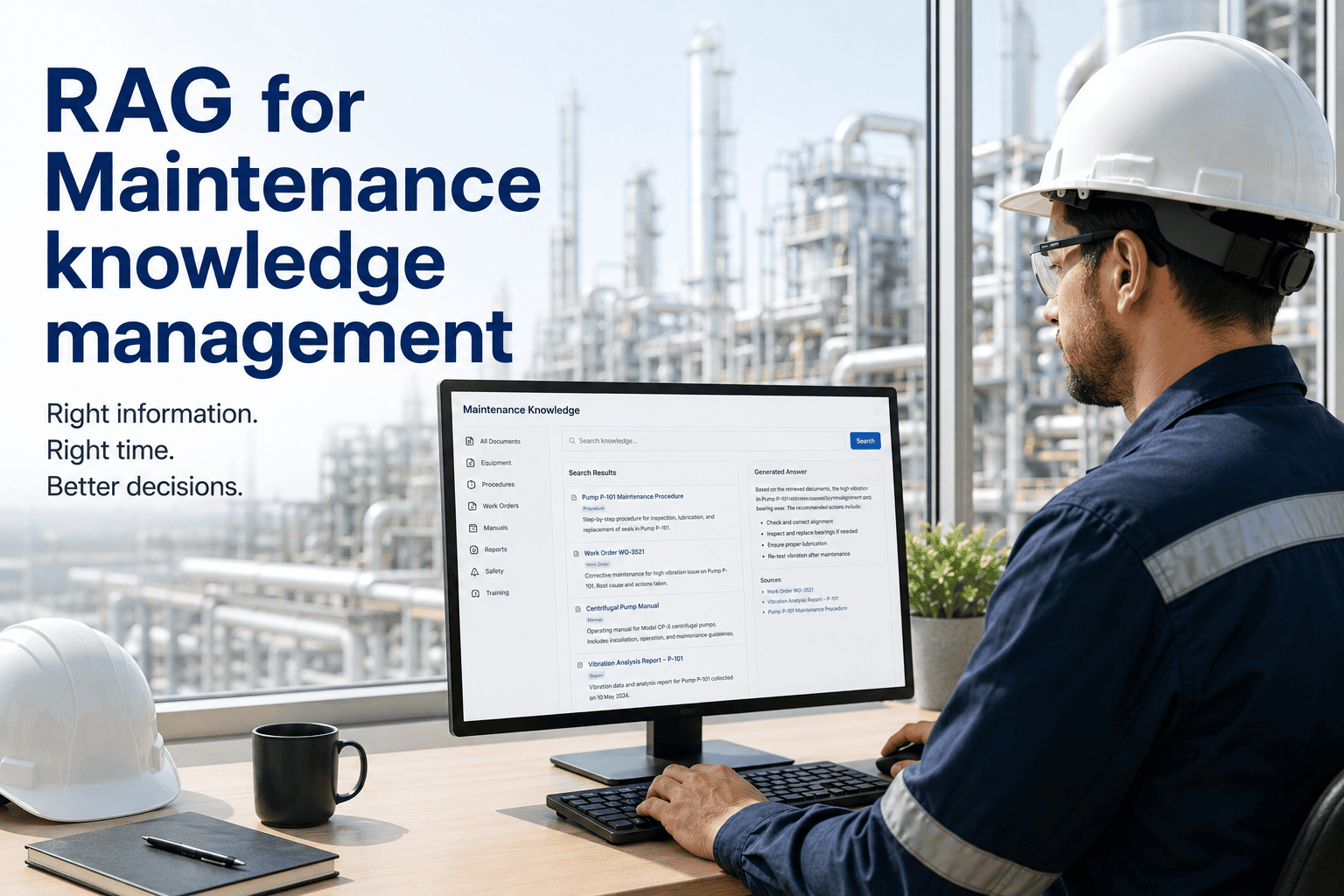Viewport: 1344px width, 896px height.
Task: Click the Report tag under Vibration Analysis Report
Action: coord(597,675)
